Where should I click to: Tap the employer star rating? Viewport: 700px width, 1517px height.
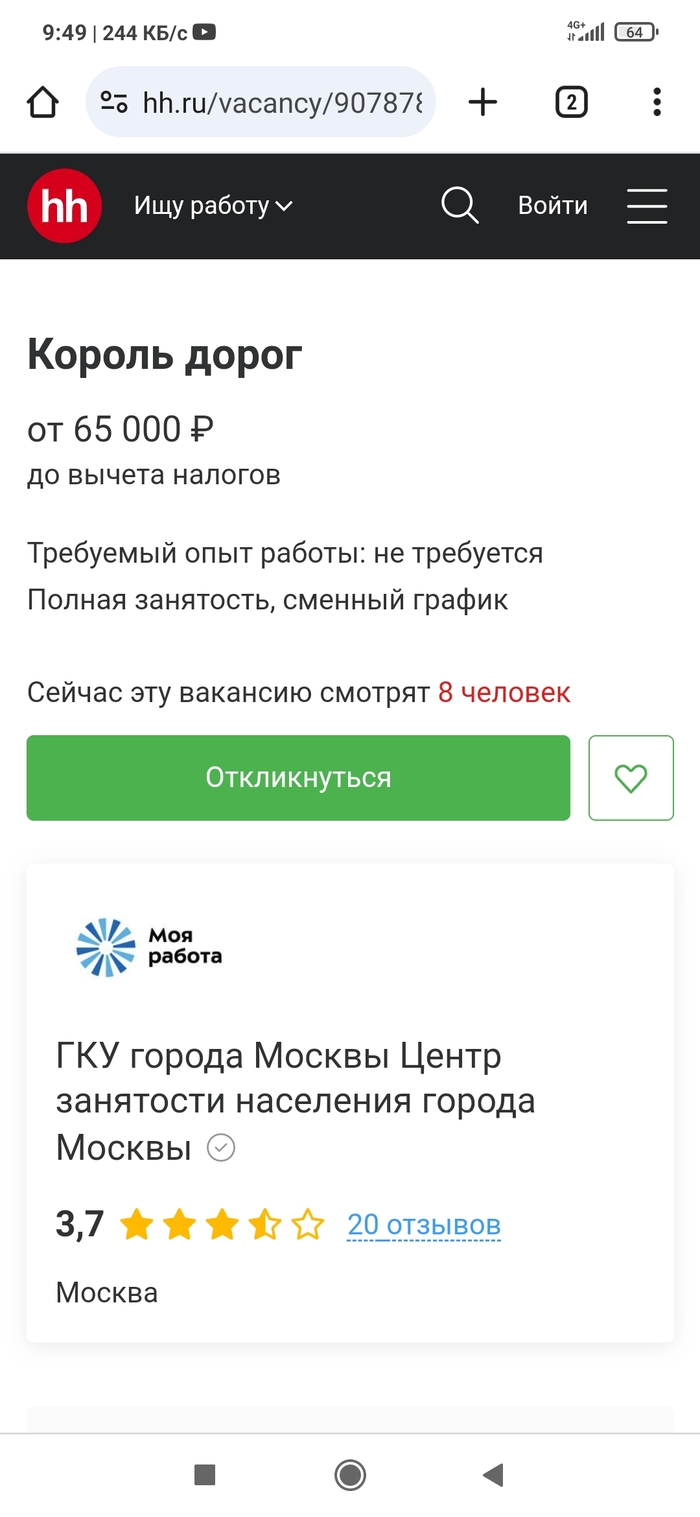coord(222,1224)
